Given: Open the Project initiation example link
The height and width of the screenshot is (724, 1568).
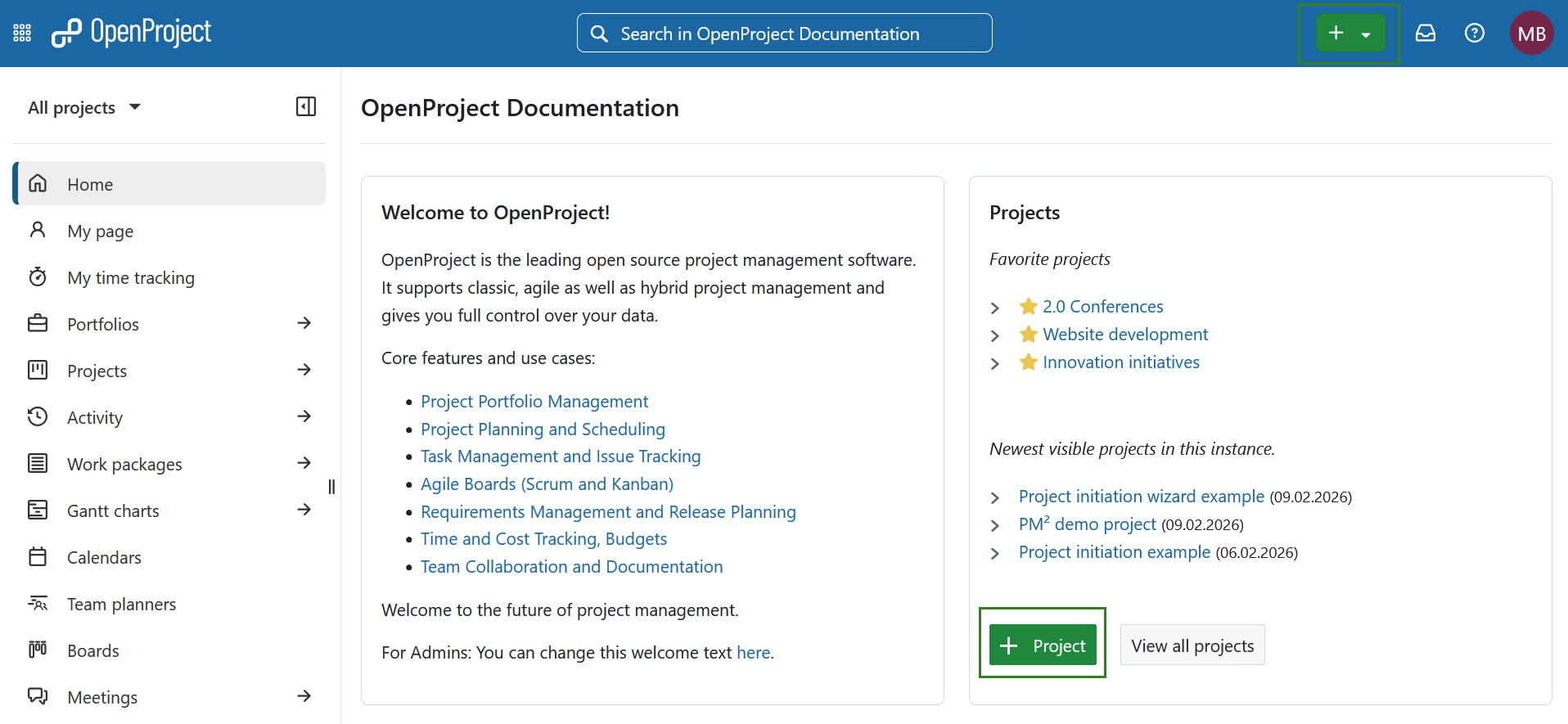Looking at the screenshot, I should [x=1114, y=551].
